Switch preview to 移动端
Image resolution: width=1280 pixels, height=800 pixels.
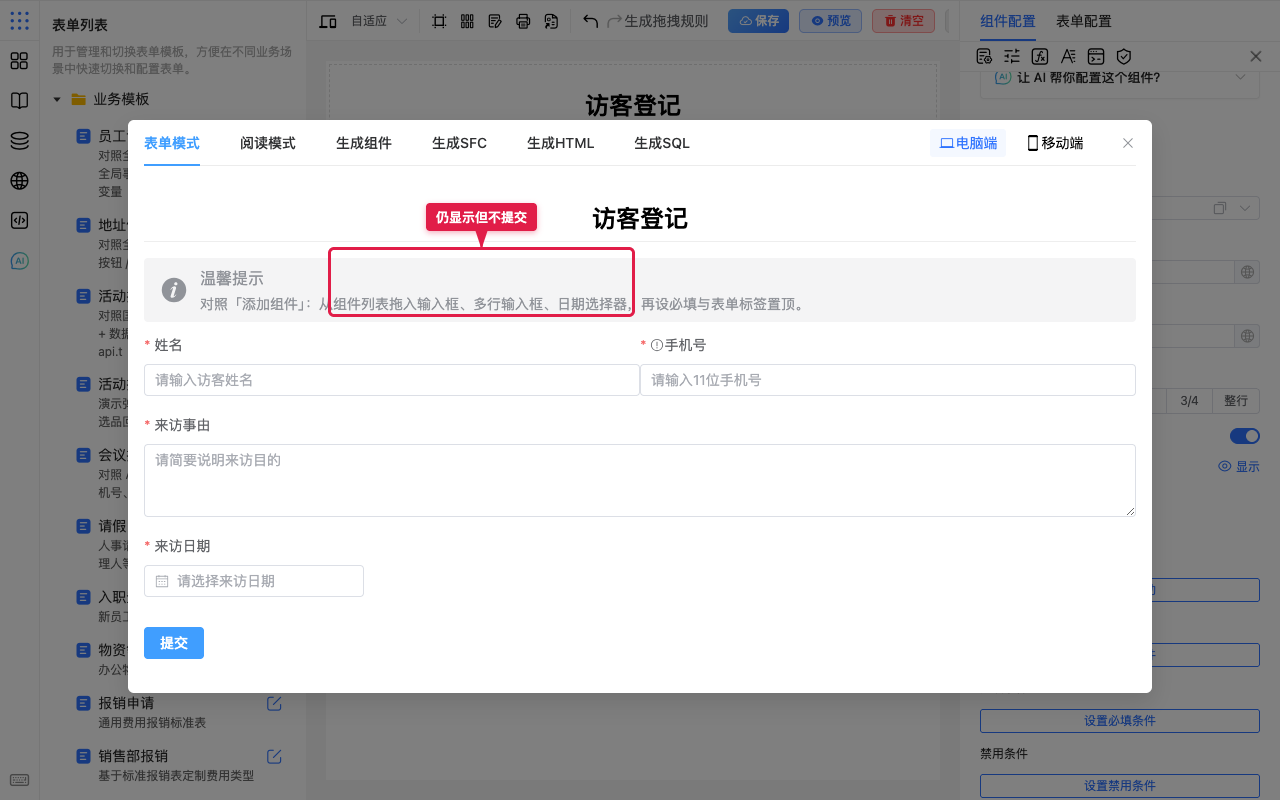click(1055, 143)
